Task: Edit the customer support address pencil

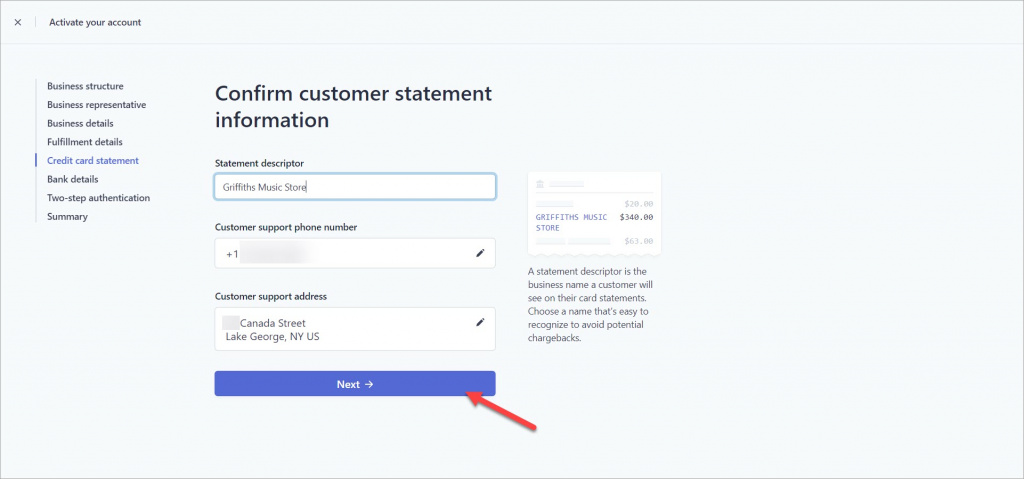Action: [480, 322]
